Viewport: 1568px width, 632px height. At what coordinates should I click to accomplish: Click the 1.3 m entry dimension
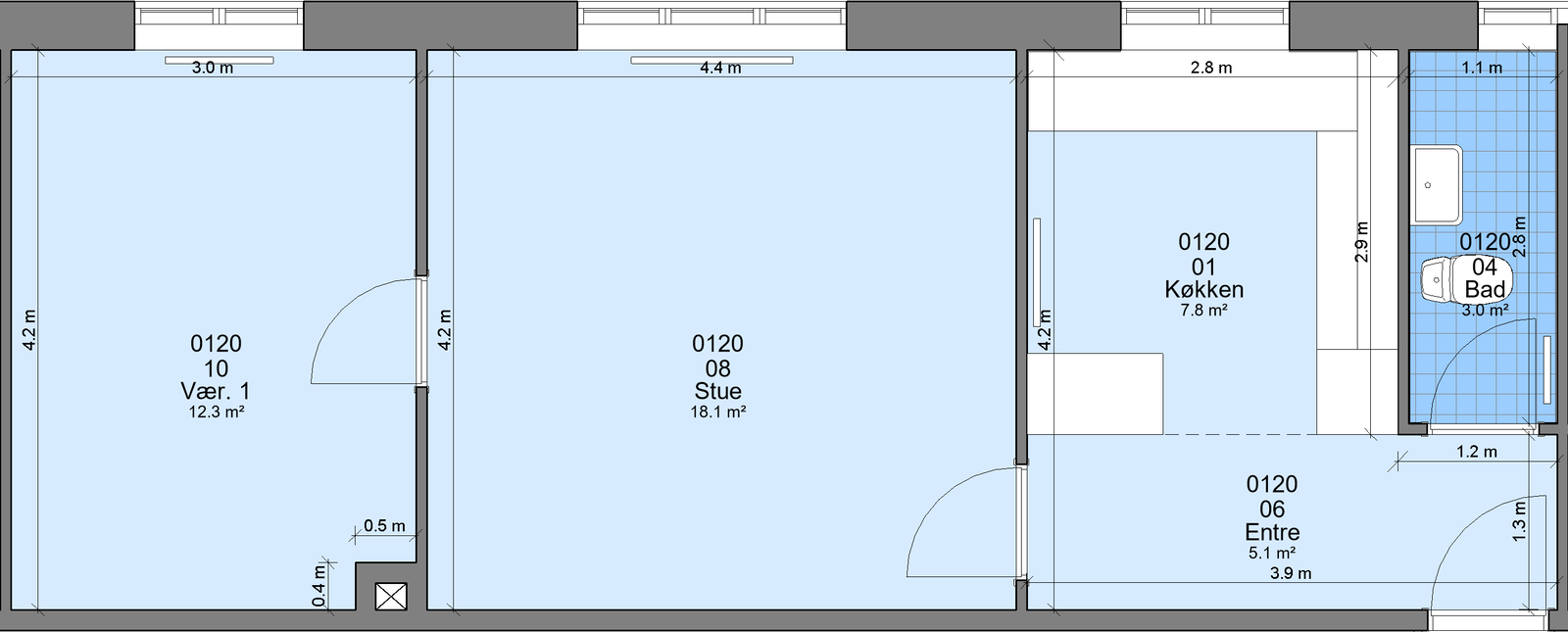1519,522
